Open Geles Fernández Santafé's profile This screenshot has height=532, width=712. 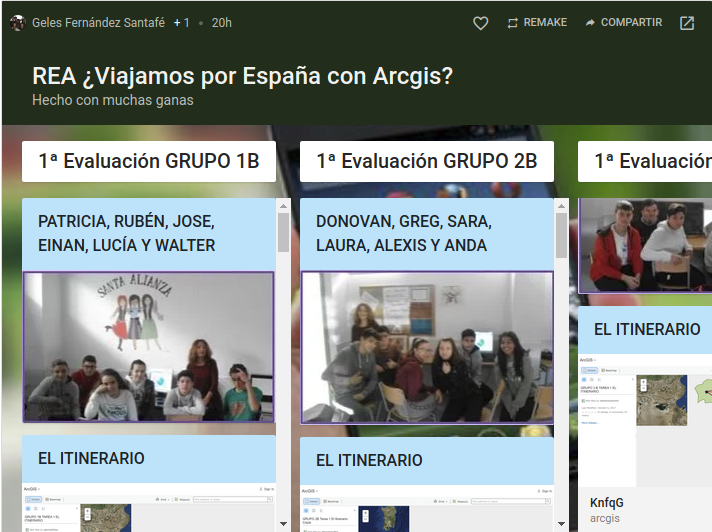tap(98, 23)
